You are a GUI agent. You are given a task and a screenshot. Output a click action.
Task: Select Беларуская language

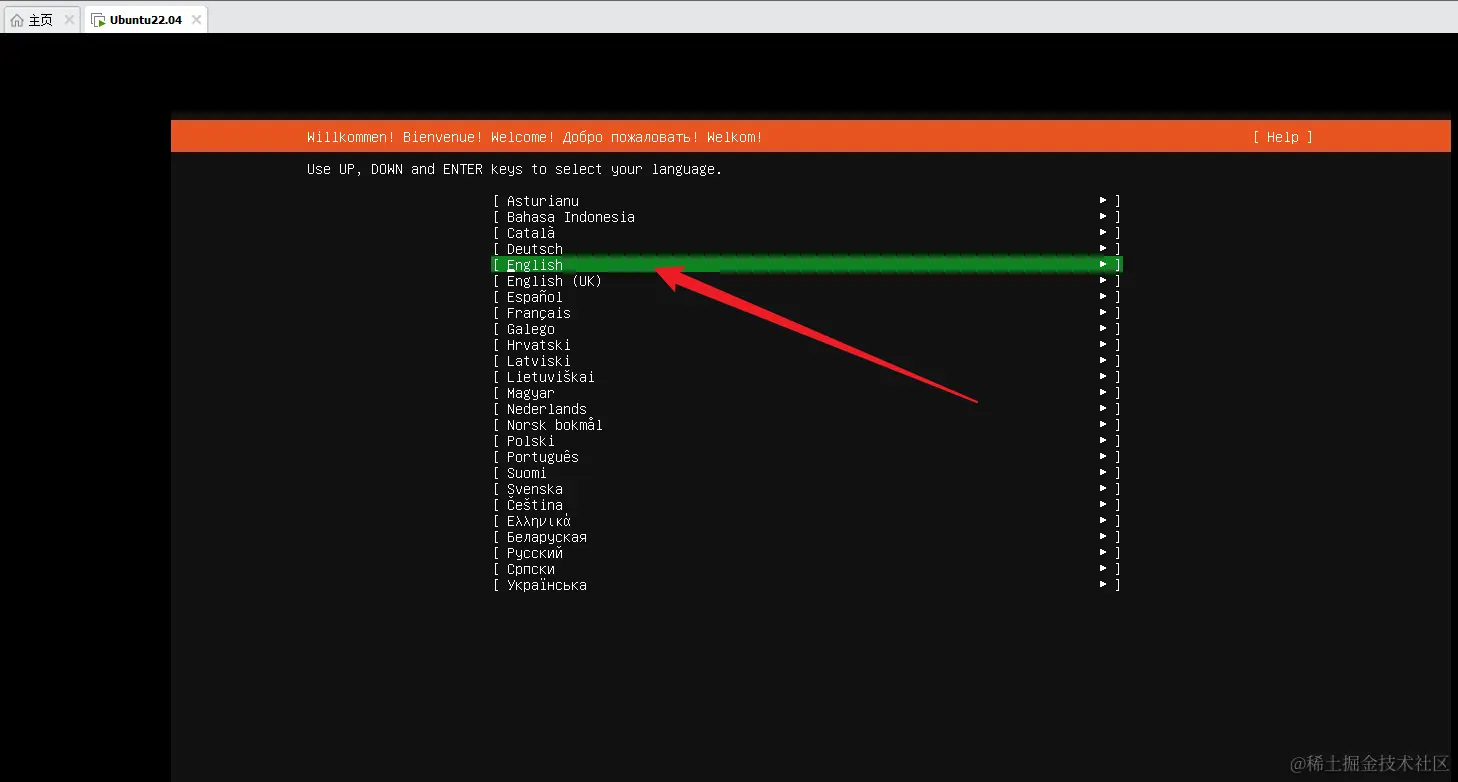807,537
